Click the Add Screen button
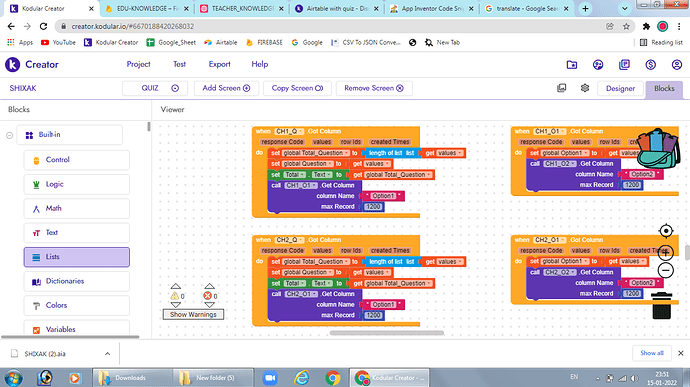 coord(226,88)
